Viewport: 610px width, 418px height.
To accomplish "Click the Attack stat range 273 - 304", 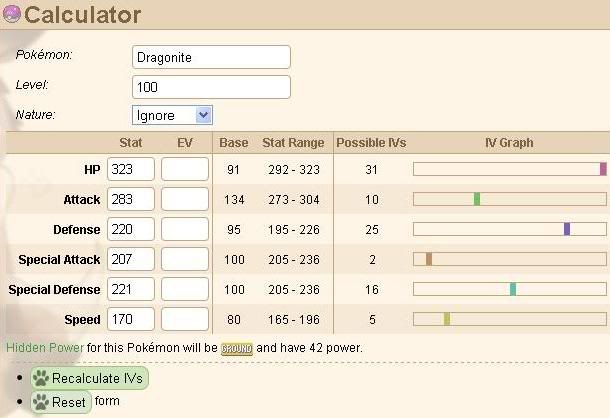I will pyautogui.click(x=294, y=200).
